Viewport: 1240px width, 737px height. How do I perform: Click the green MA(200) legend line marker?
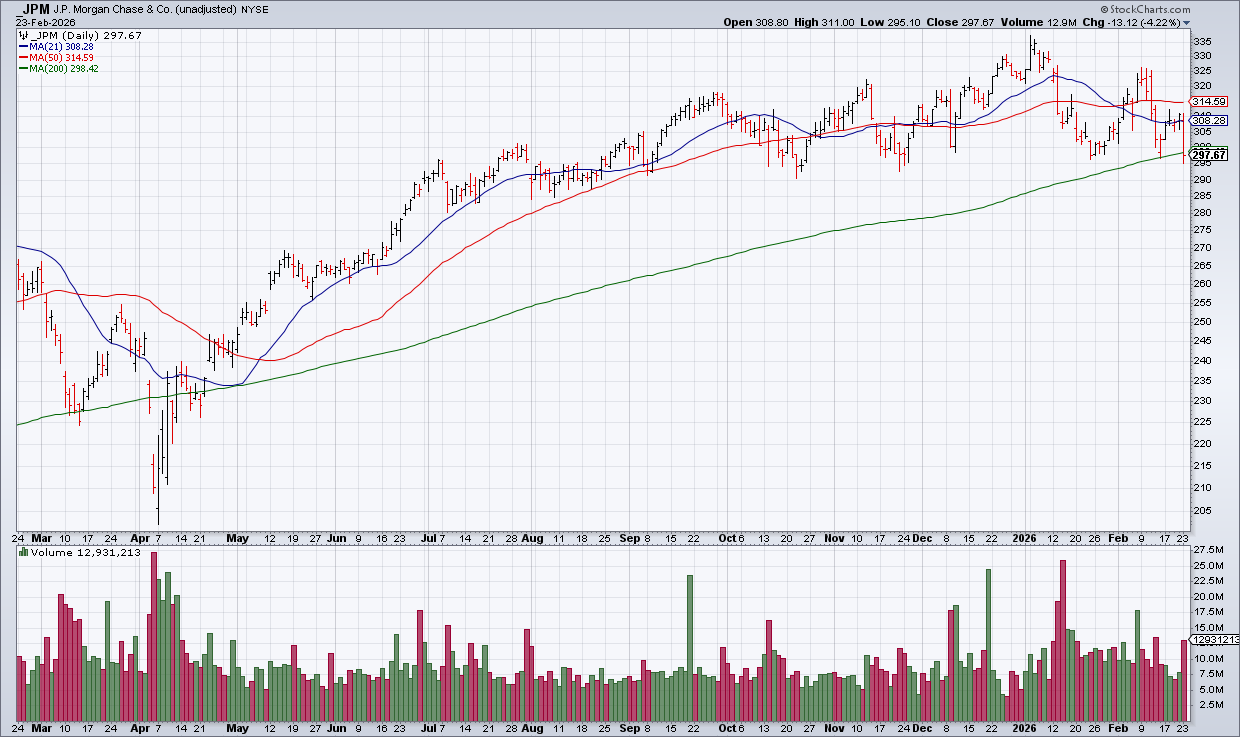[x=22, y=68]
